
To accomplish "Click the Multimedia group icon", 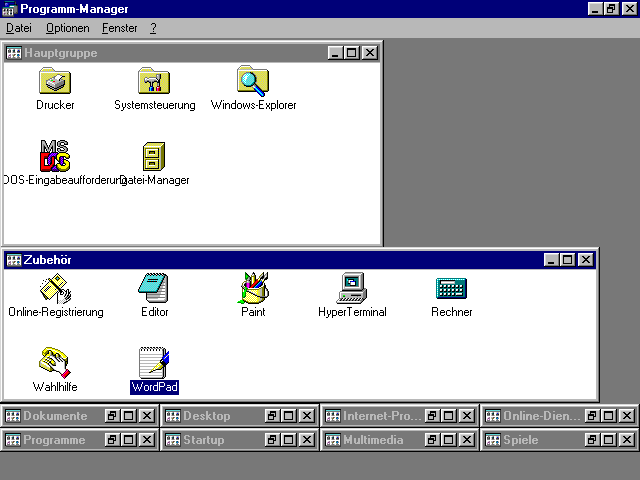I will point(333,440).
